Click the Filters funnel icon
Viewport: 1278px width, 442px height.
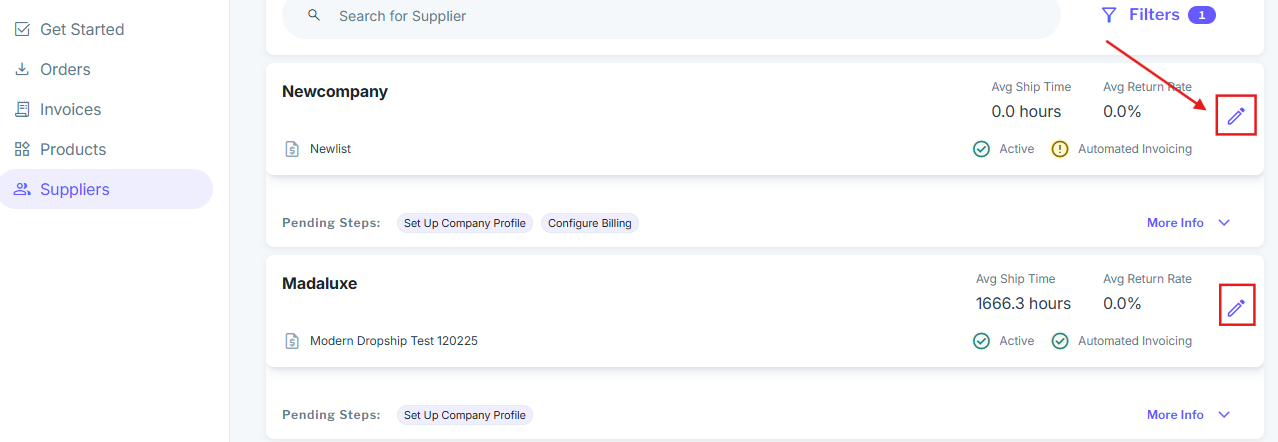[1108, 15]
